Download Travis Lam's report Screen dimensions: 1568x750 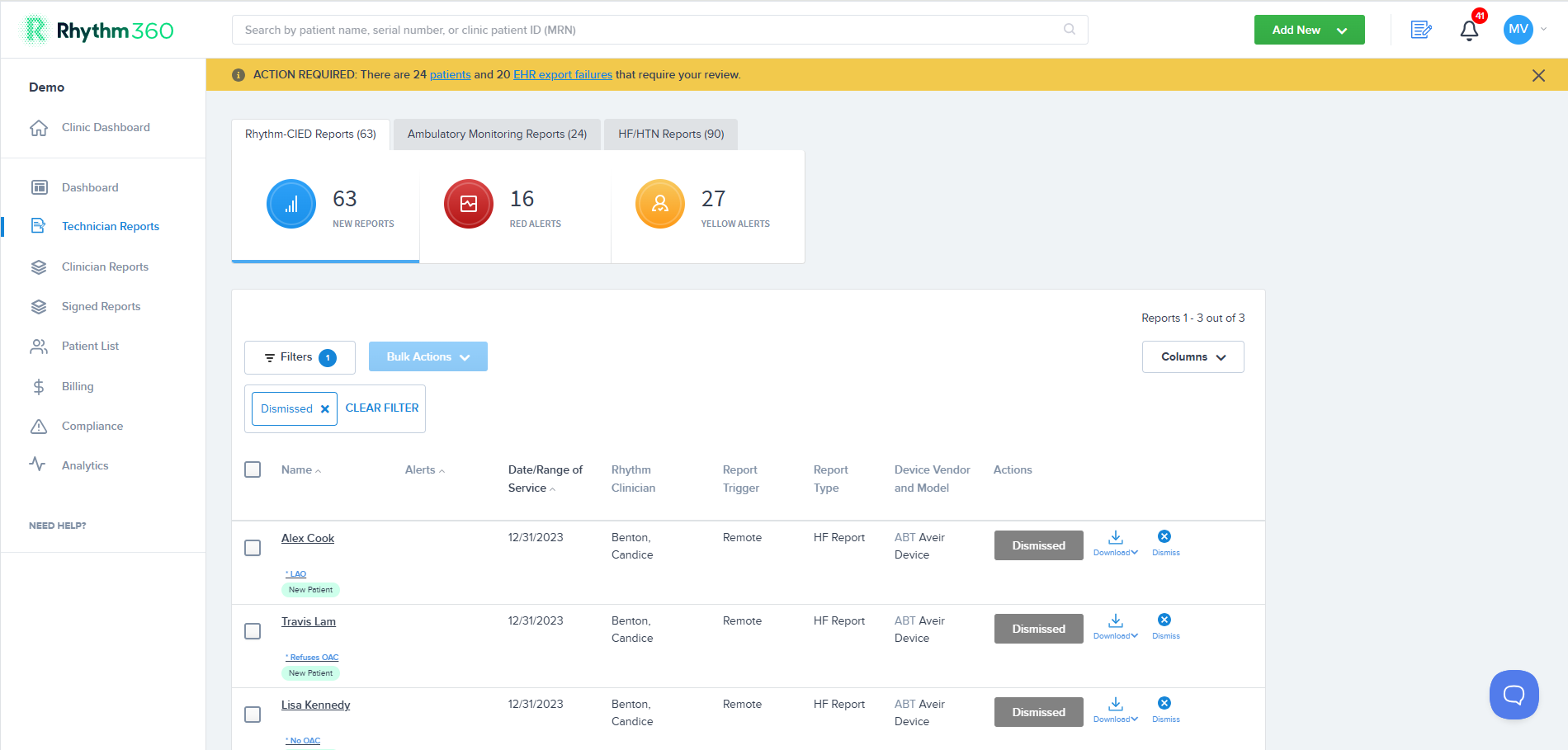[1115, 627]
